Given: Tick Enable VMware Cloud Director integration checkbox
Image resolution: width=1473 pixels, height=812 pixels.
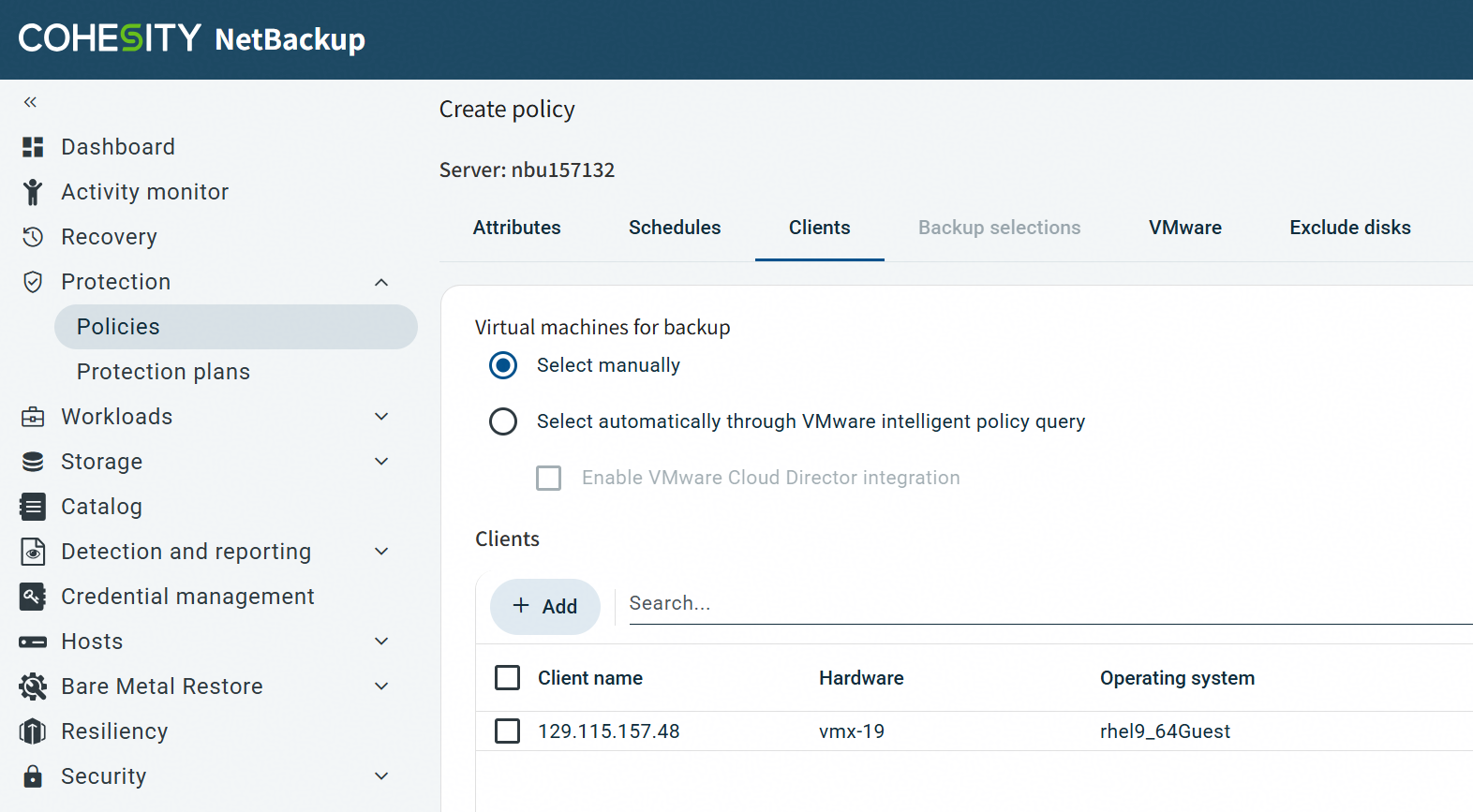Looking at the screenshot, I should point(549,478).
